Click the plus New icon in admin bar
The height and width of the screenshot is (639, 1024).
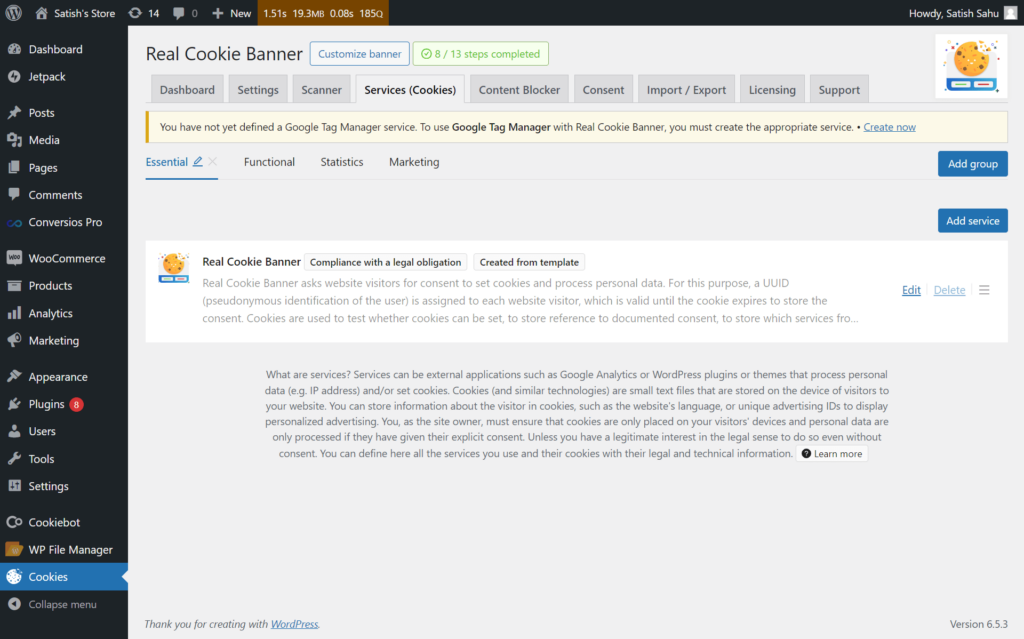tap(217, 13)
